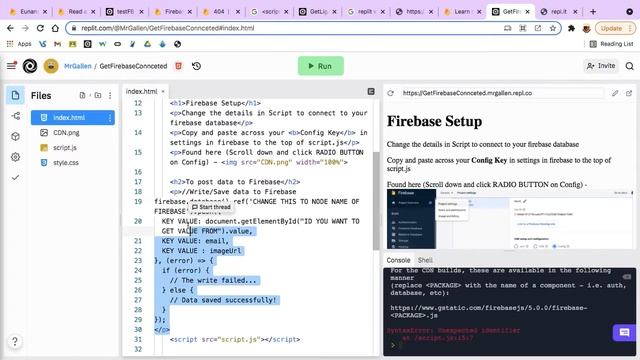The image size is (640, 360).
Task: Open the Help question mark icon
Action: (15, 341)
